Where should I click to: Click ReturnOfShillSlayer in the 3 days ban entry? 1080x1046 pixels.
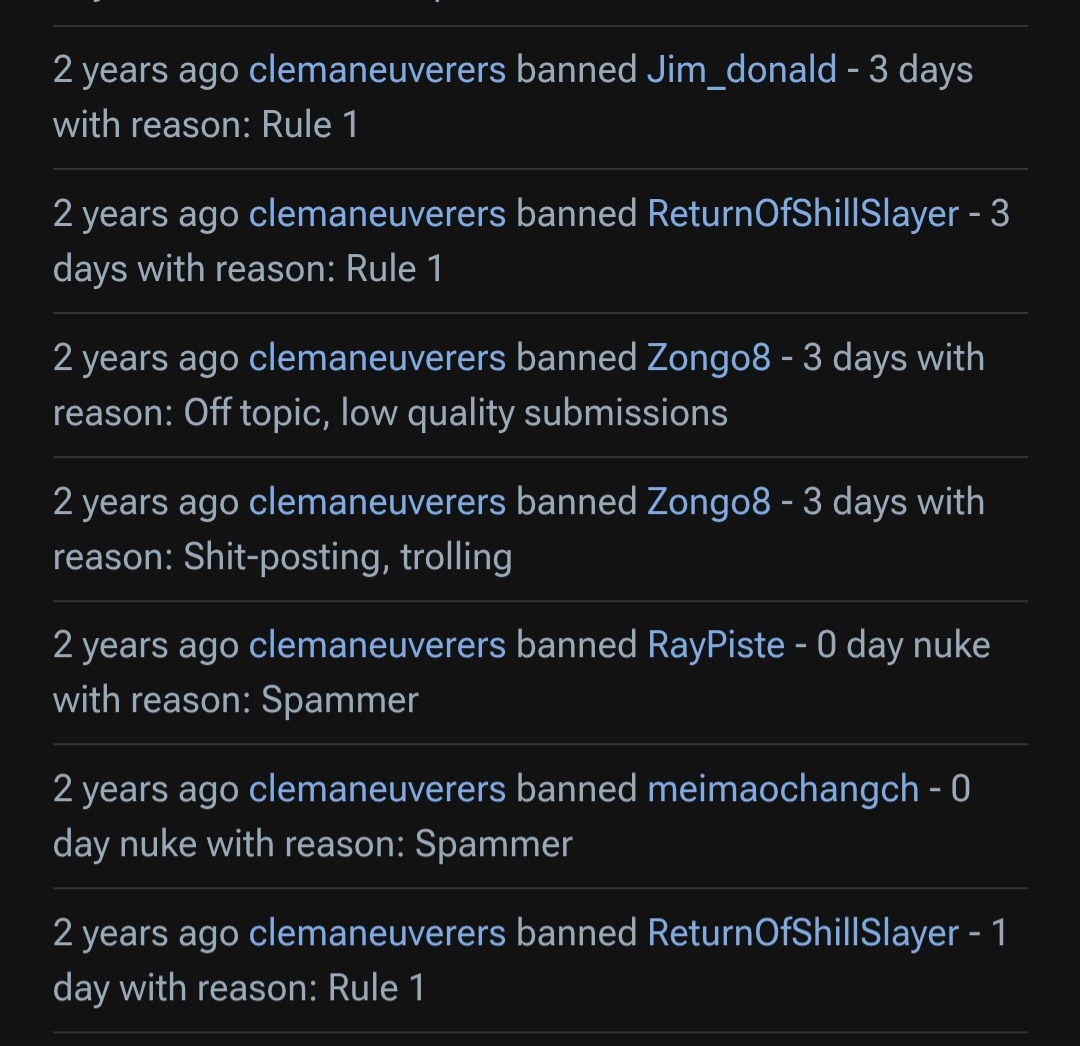click(803, 214)
